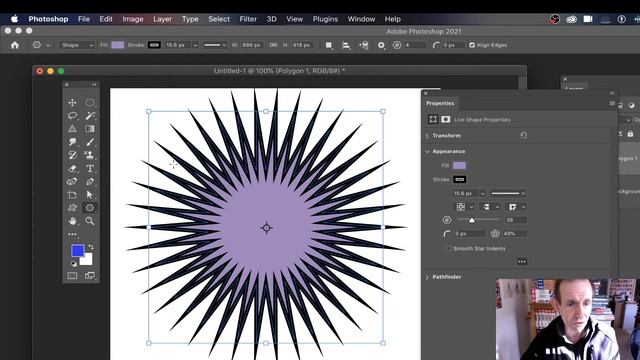Open stroke width dropdown in Properties panel

click(x=482, y=193)
